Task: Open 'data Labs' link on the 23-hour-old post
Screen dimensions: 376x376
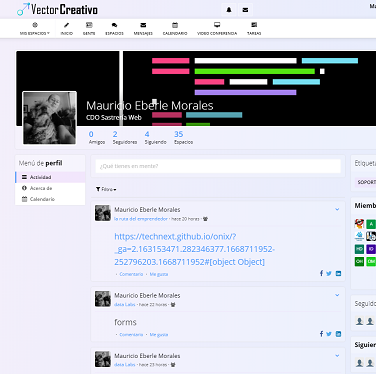Action: tap(125, 365)
